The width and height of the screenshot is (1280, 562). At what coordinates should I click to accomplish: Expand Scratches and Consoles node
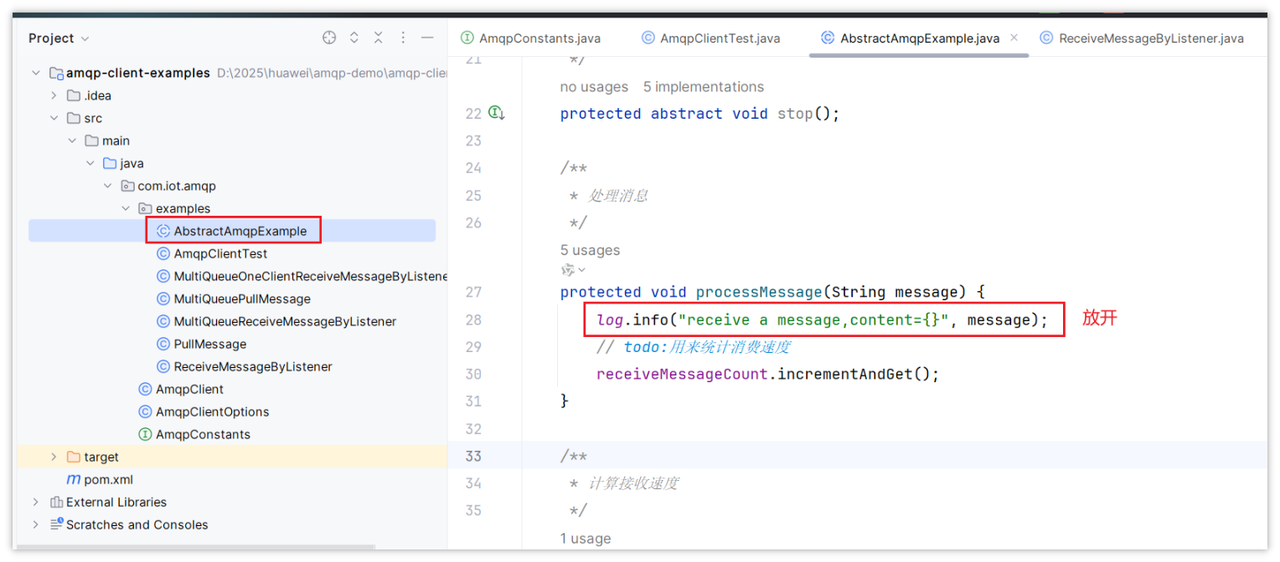(36, 524)
